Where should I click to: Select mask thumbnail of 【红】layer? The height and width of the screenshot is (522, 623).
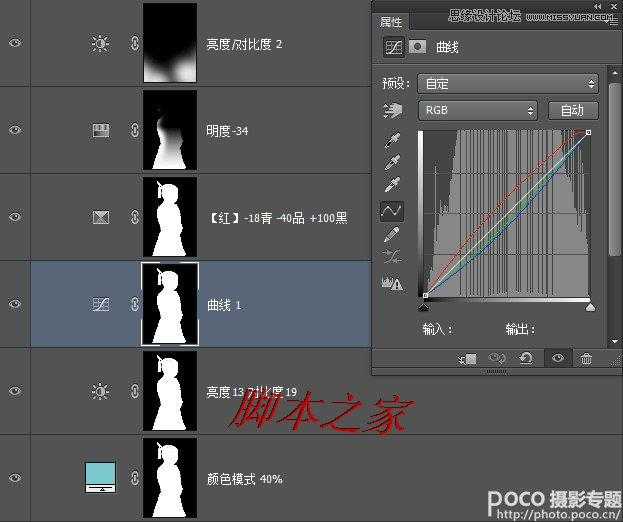tap(170, 217)
